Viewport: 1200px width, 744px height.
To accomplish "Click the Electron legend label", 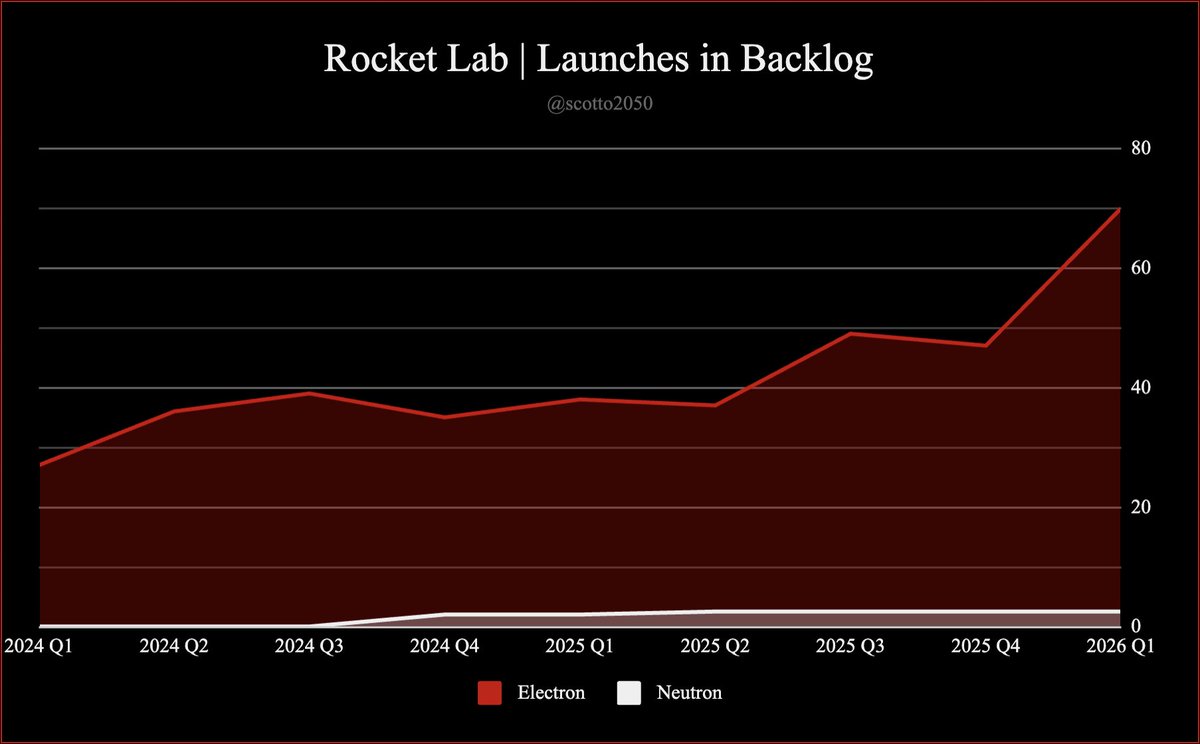I will tap(551, 692).
